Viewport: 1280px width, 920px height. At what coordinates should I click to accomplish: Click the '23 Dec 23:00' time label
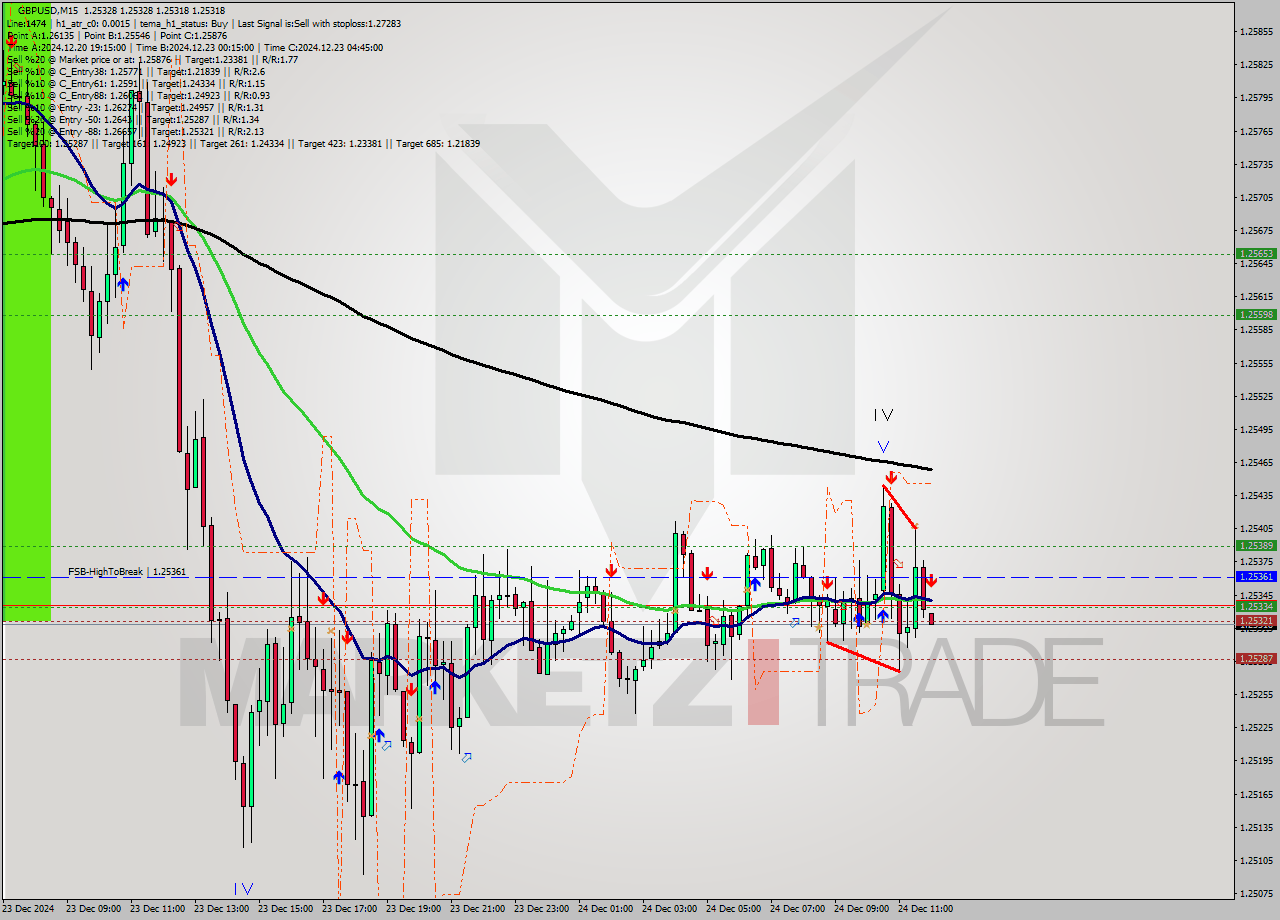(x=541, y=909)
